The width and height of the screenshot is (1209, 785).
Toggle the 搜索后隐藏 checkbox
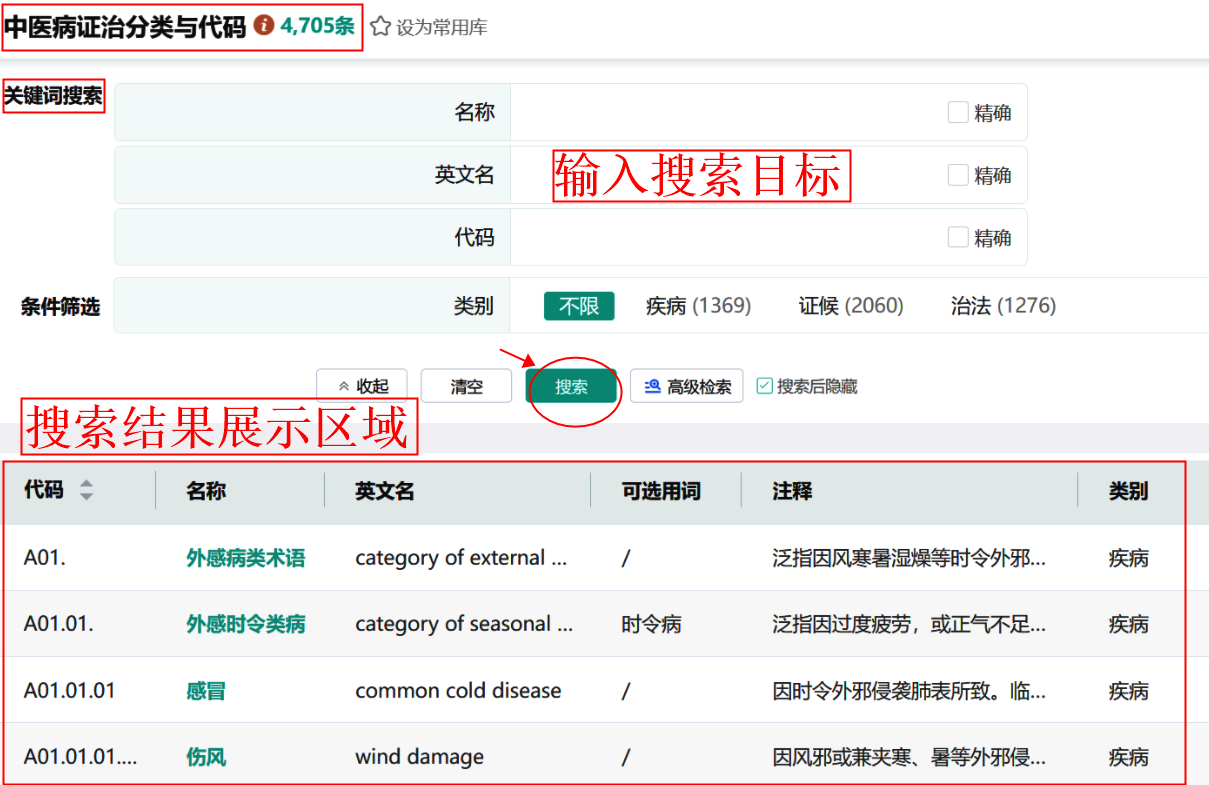[765, 386]
